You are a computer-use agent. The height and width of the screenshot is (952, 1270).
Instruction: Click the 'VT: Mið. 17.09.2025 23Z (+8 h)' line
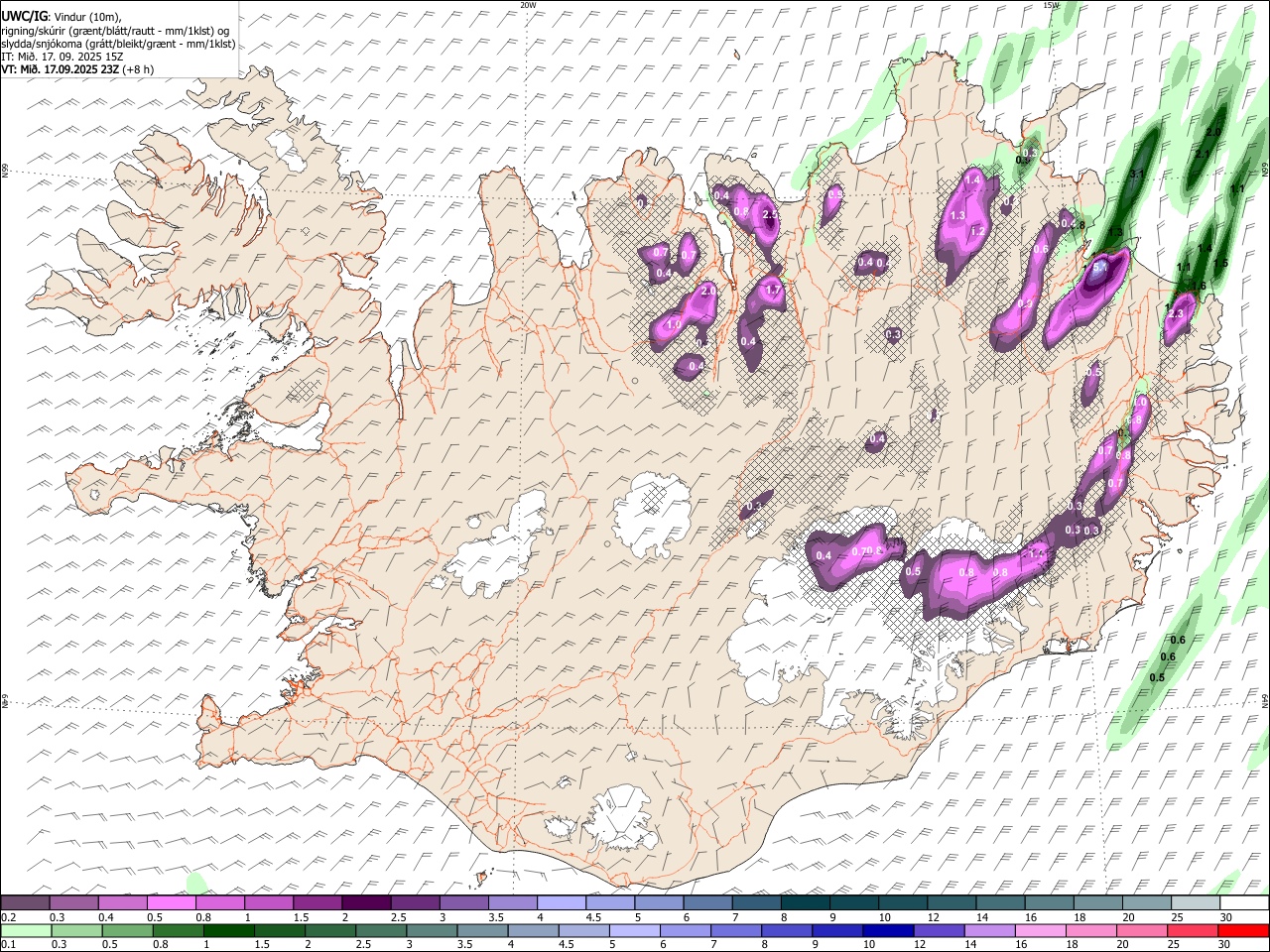77,69
